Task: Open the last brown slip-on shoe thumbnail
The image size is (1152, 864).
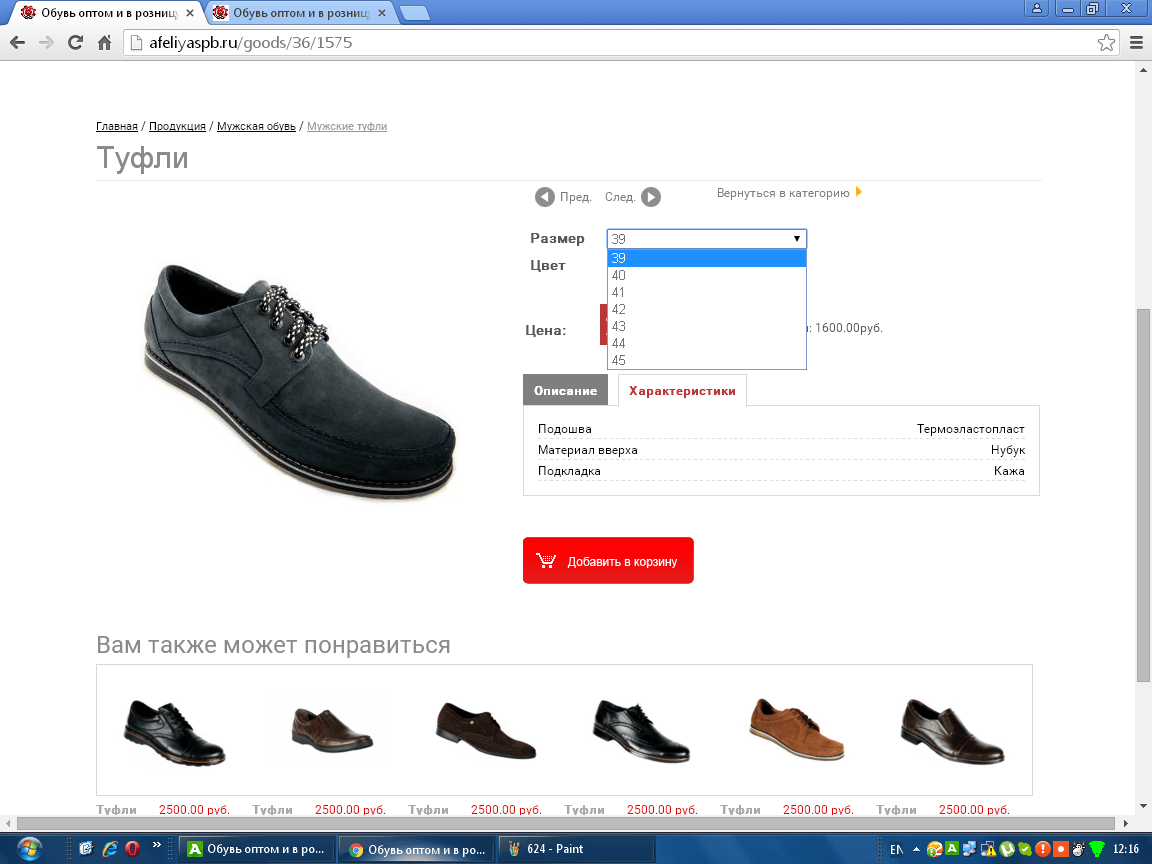Action: [953, 732]
